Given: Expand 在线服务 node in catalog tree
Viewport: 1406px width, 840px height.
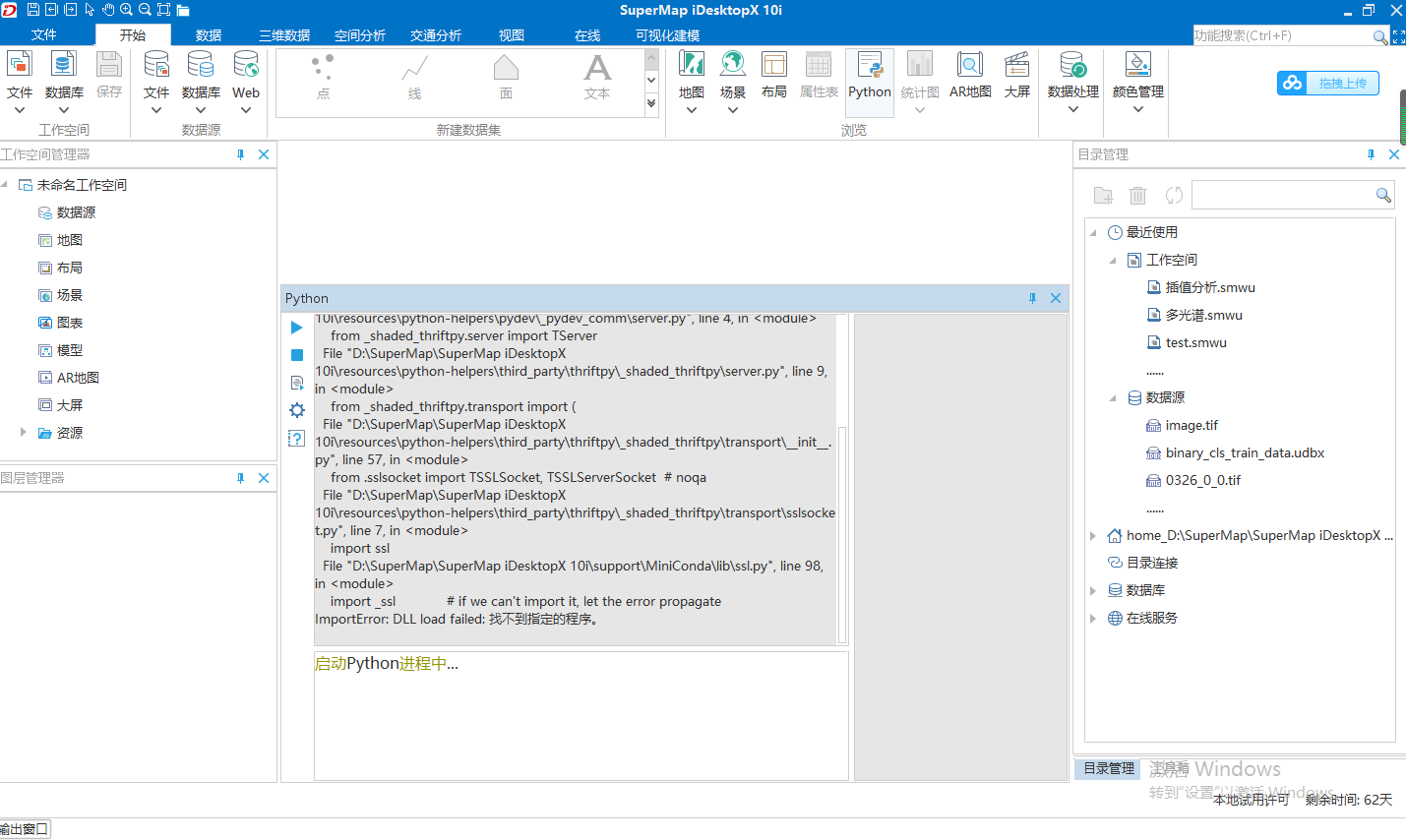Looking at the screenshot, I should coord(1093,618).
